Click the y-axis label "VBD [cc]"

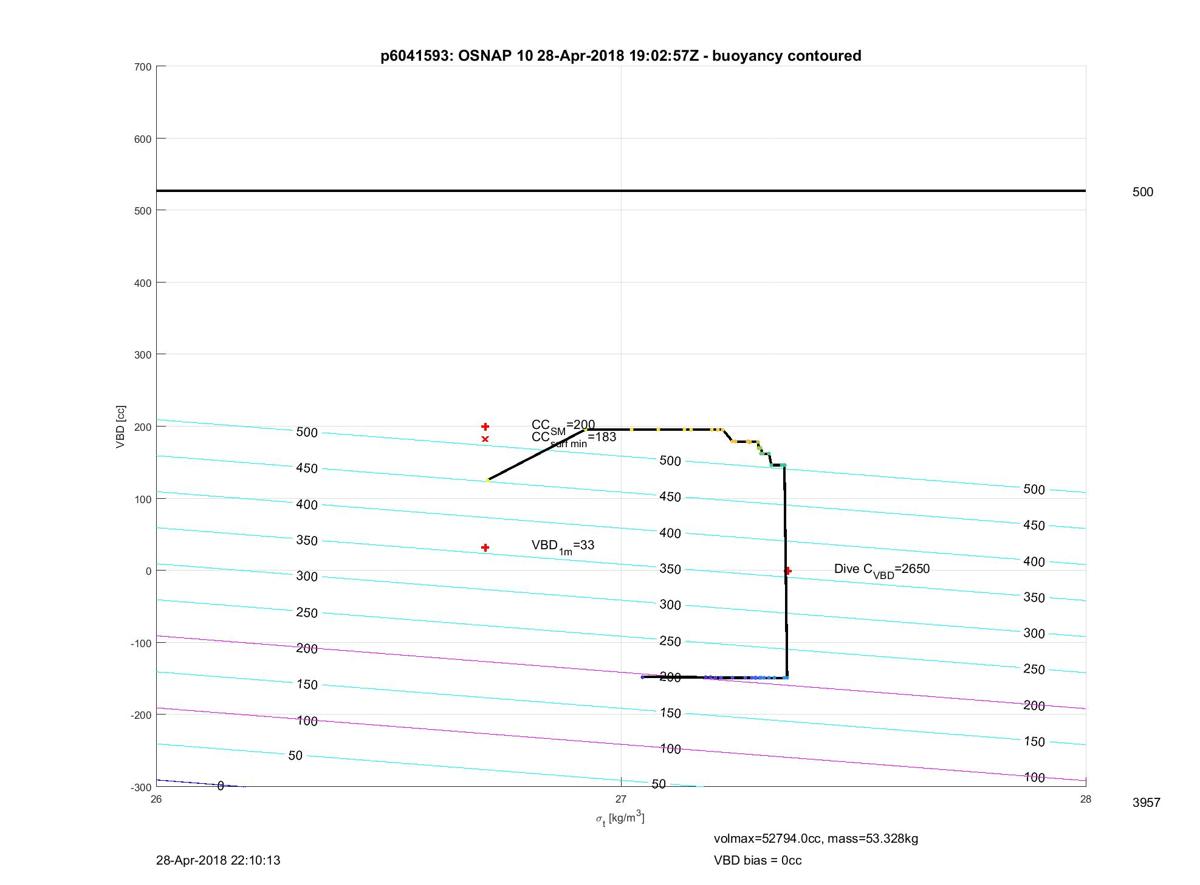click(121, 426)
